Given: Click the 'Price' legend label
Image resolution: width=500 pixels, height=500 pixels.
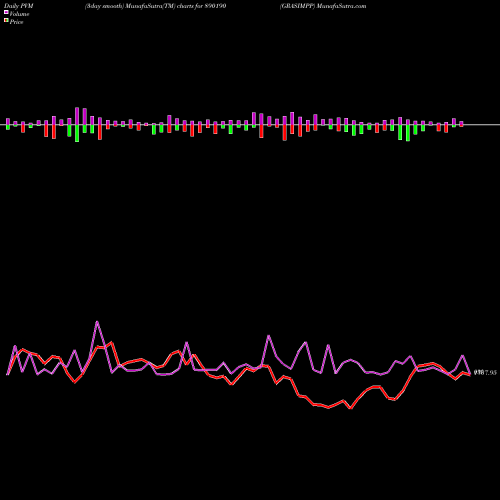Looking at the screenshot, I should [16, 22].
